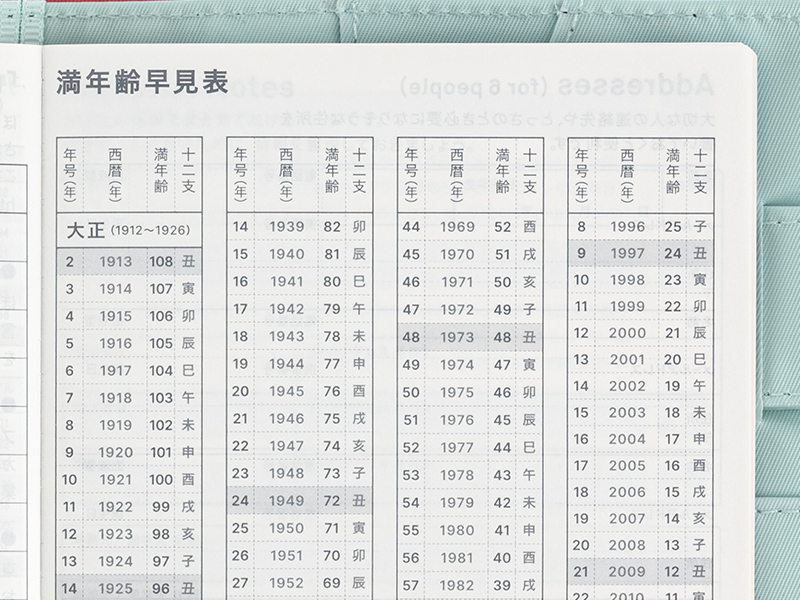Click the year 1949 in the table
800x600 pixels.
pos(287,499)
